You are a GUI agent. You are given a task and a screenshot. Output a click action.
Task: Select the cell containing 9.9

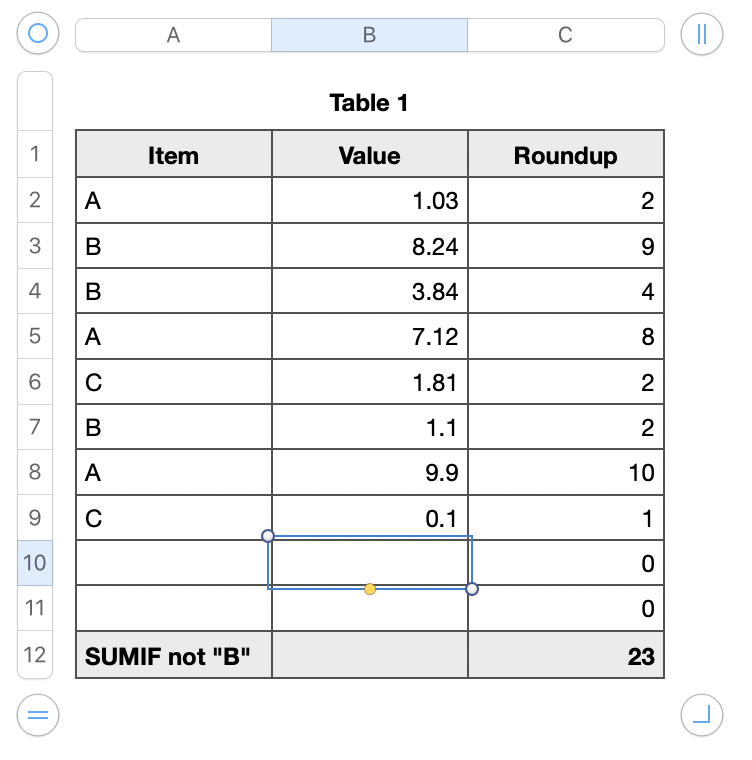[x=370, y=472]
